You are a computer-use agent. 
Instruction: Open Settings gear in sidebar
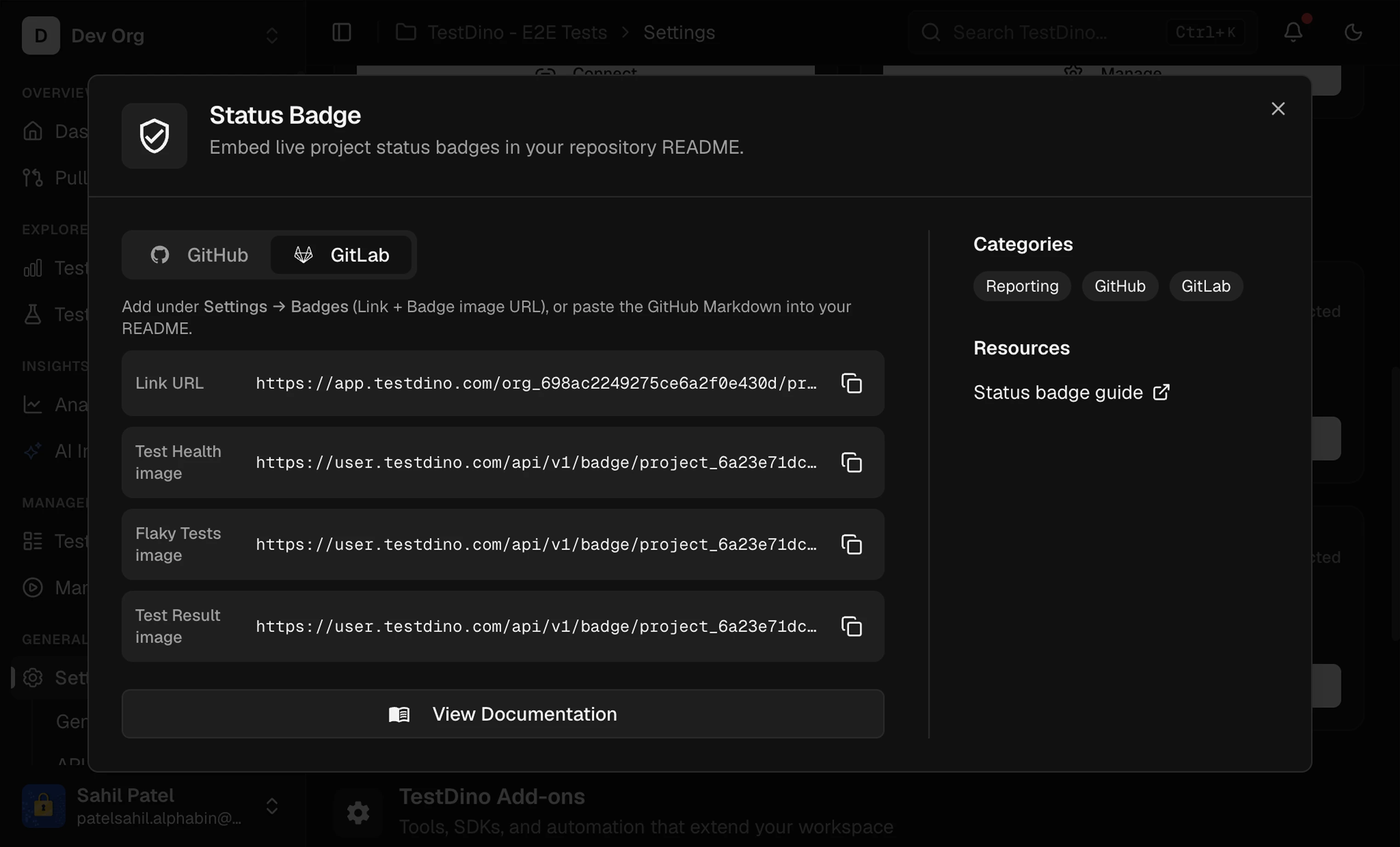(x=33, y=677)
